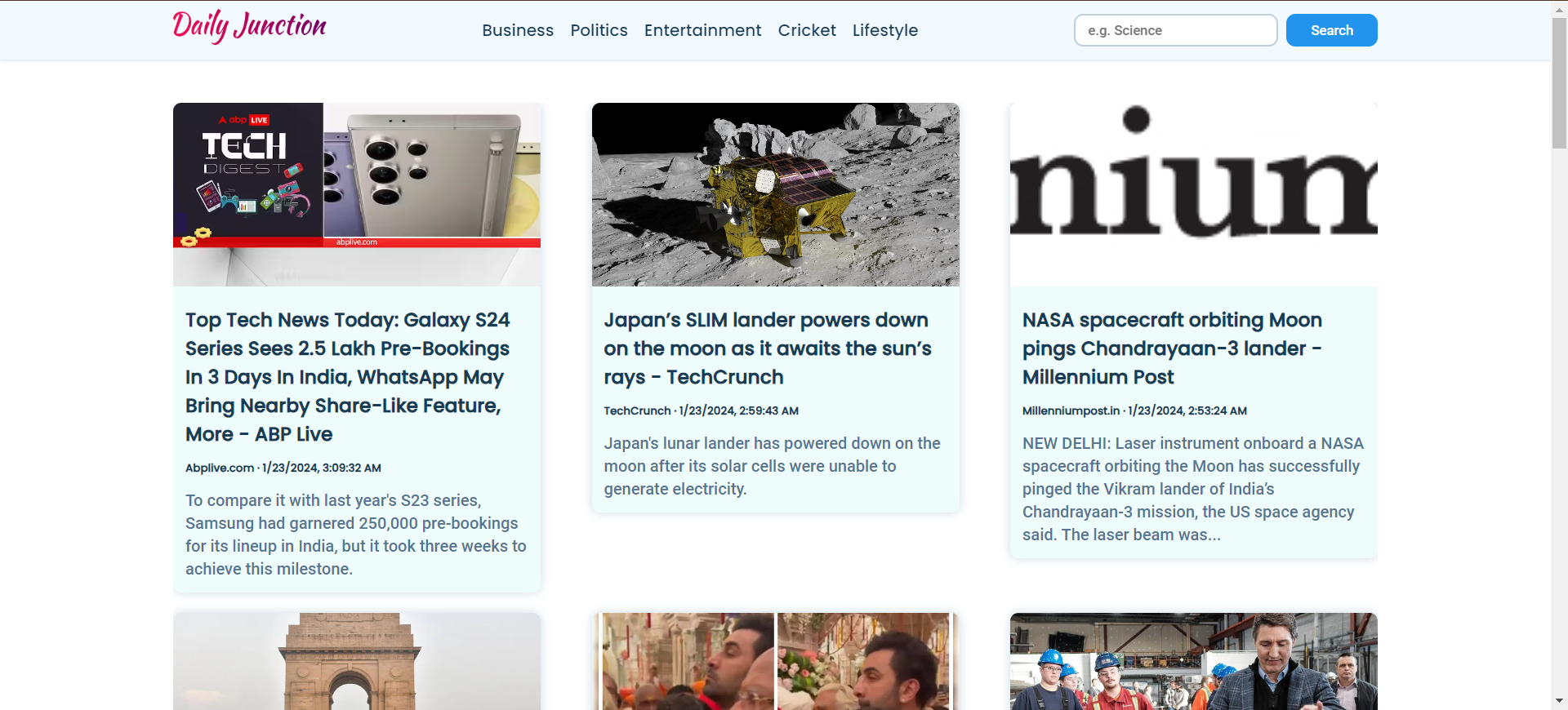Click the blue Search button

(1331, 30)
